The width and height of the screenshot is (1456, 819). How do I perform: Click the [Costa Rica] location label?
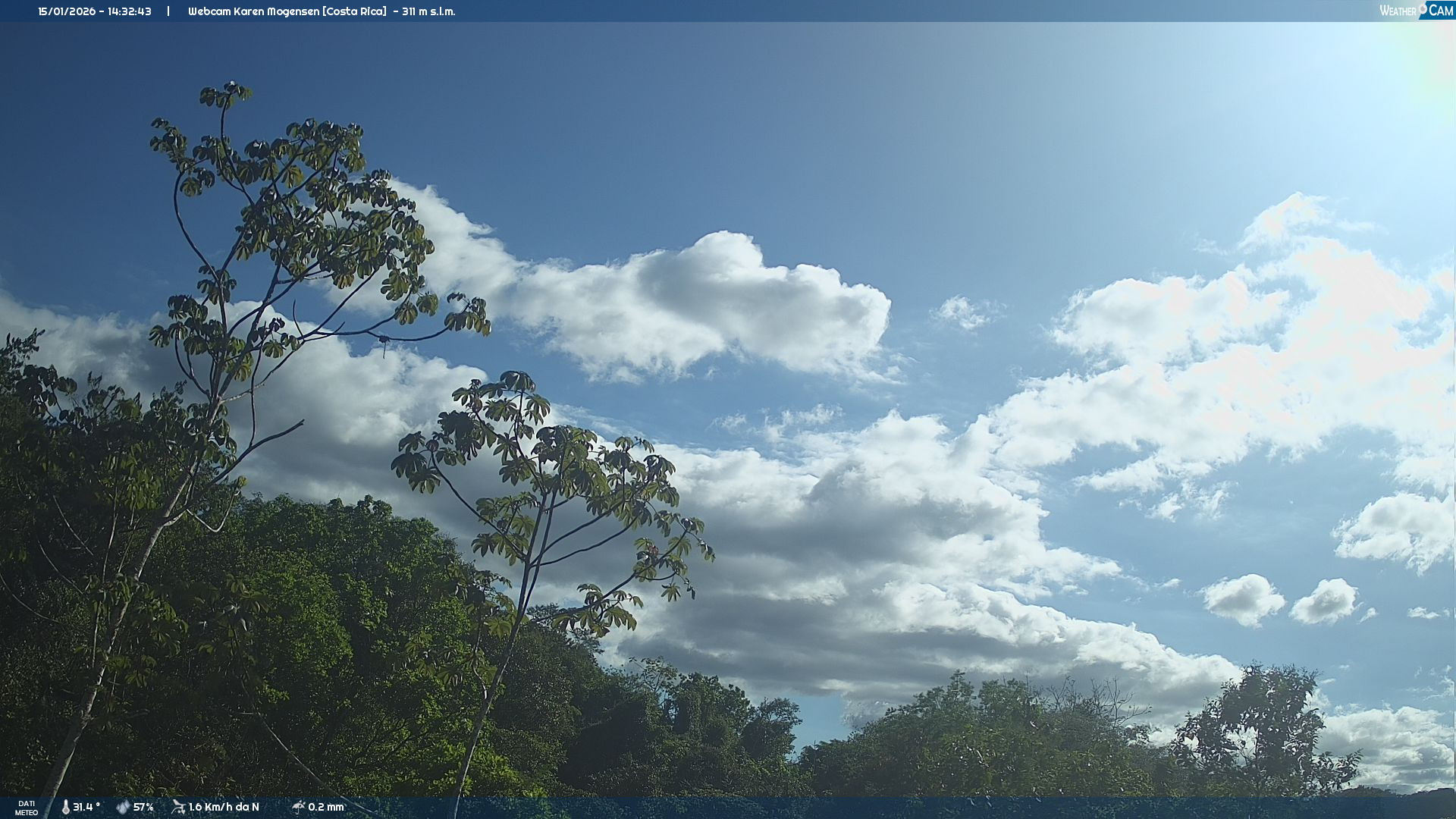(x=356, y=11)
